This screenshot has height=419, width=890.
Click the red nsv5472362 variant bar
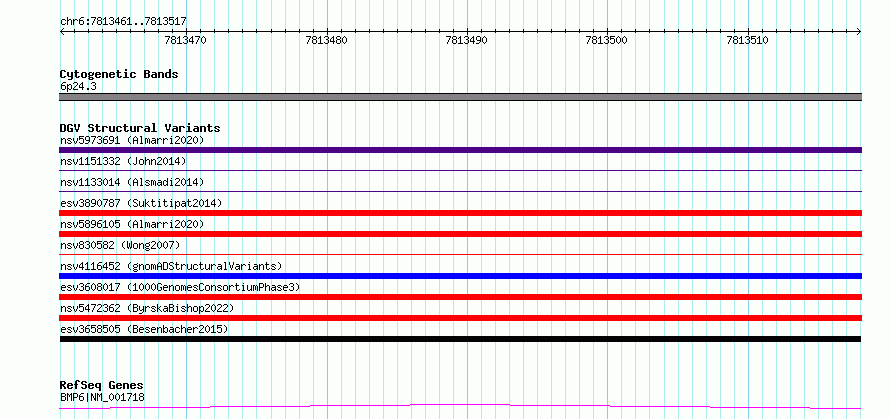point(460,318)
